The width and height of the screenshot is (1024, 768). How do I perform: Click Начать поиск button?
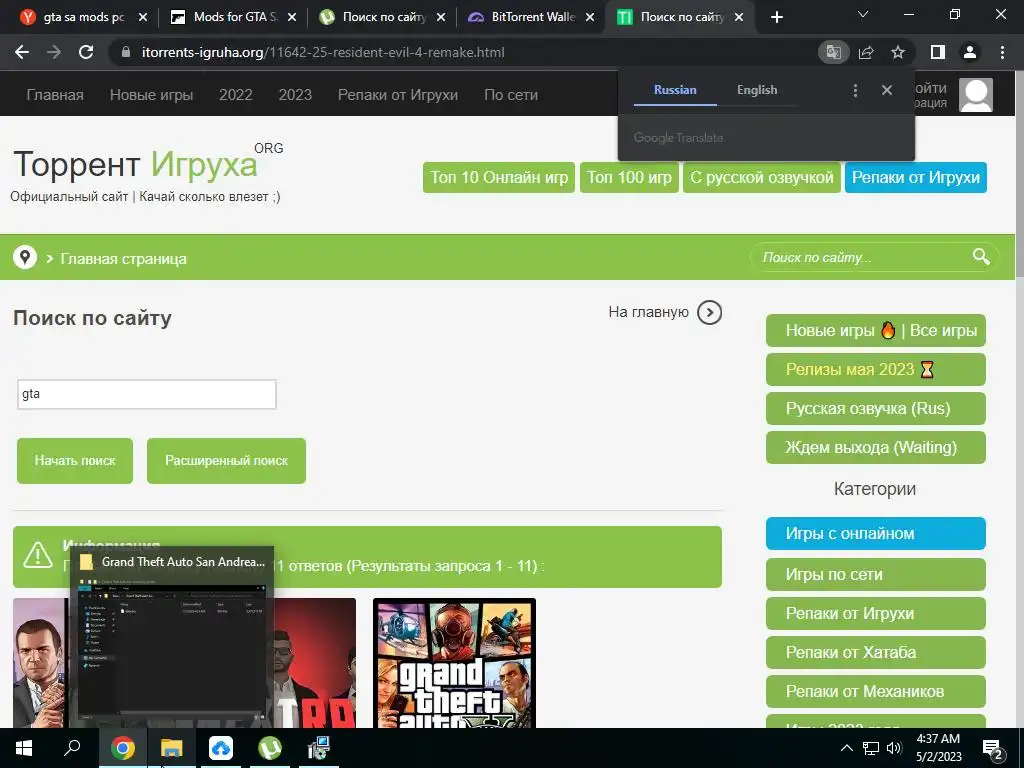[75, 460]
